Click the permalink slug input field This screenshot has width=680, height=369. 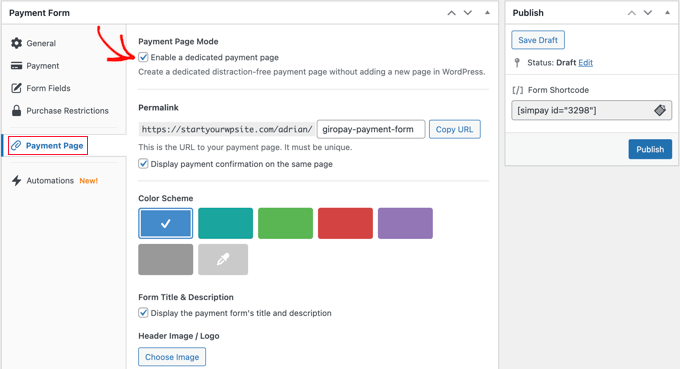371,129
